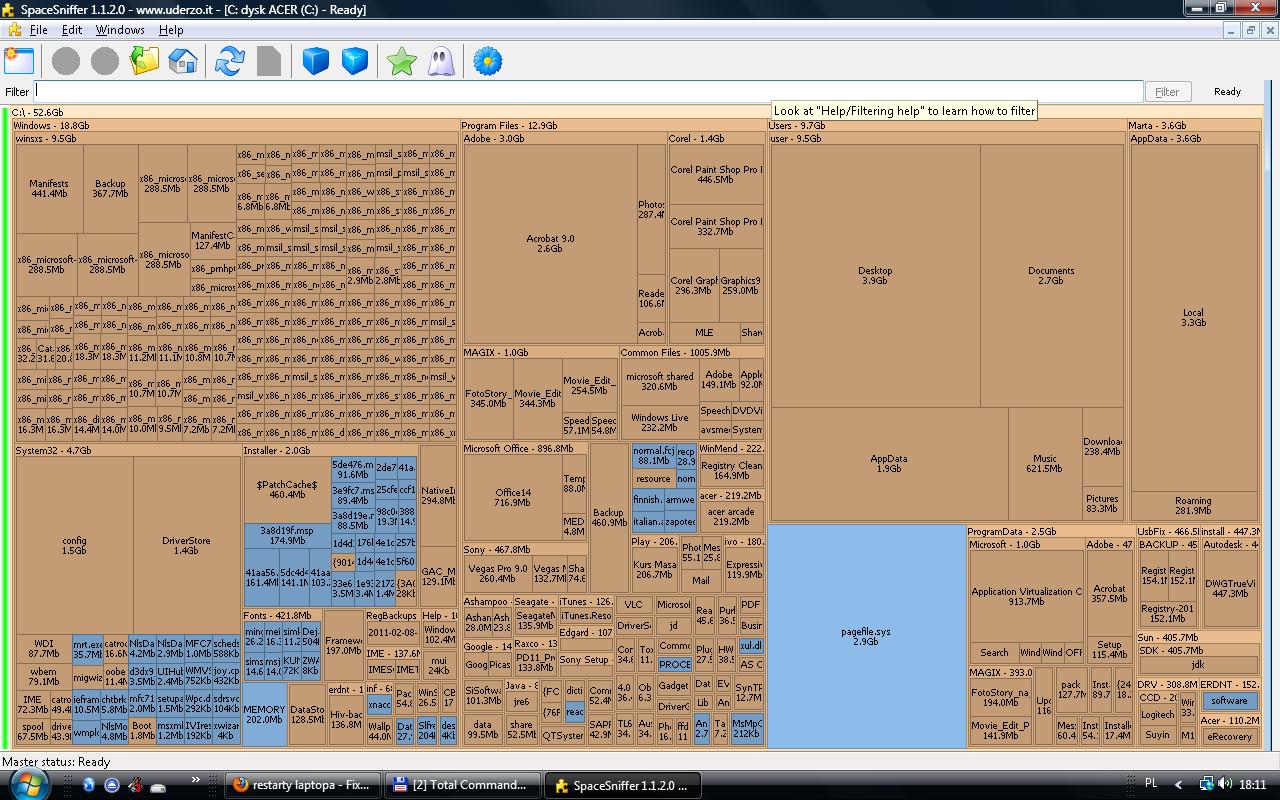Select the pagefile.sys 2.9Gb block

point(866,636)
